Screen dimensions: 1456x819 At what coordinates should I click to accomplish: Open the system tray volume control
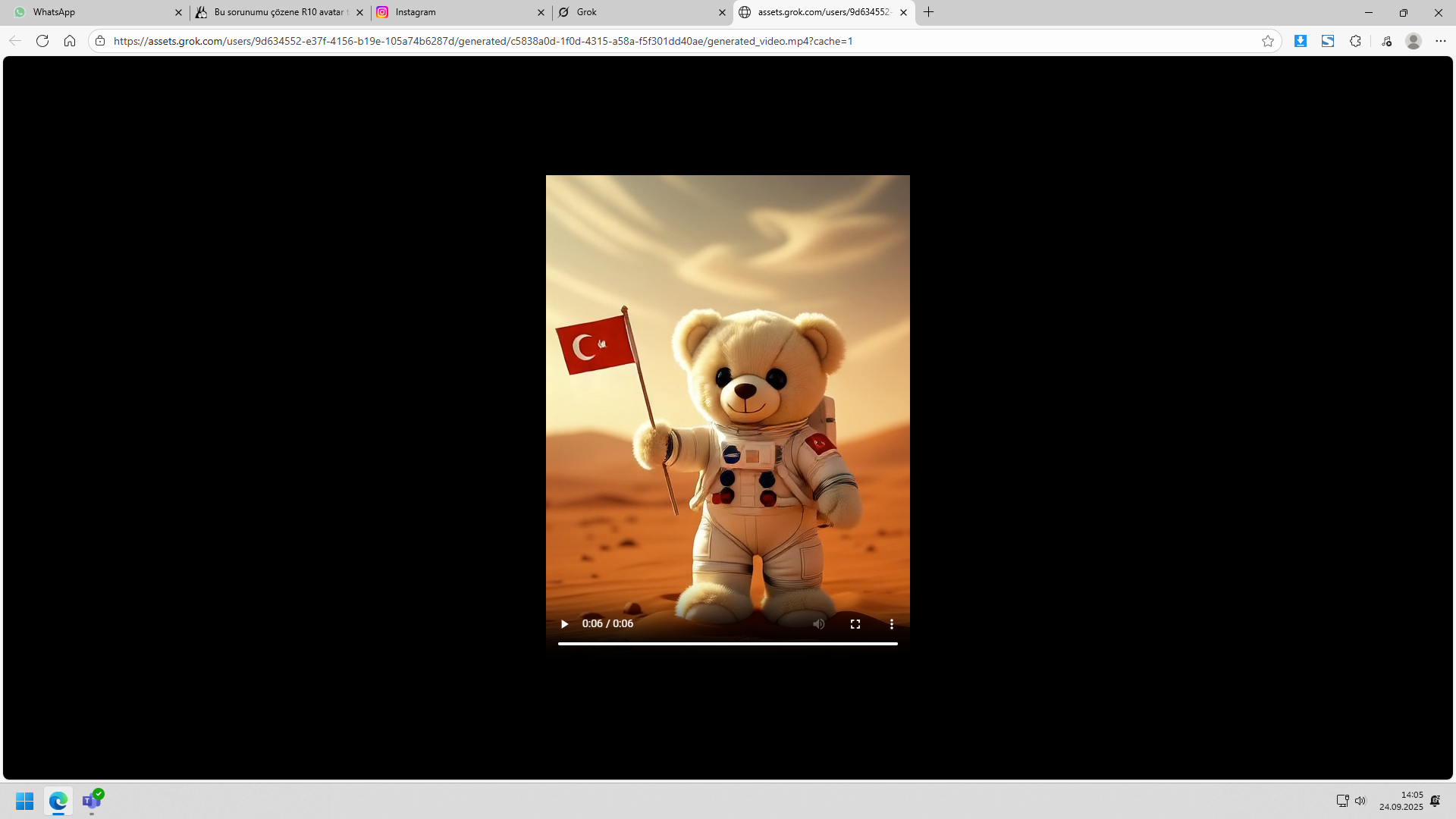point(1360,801)
